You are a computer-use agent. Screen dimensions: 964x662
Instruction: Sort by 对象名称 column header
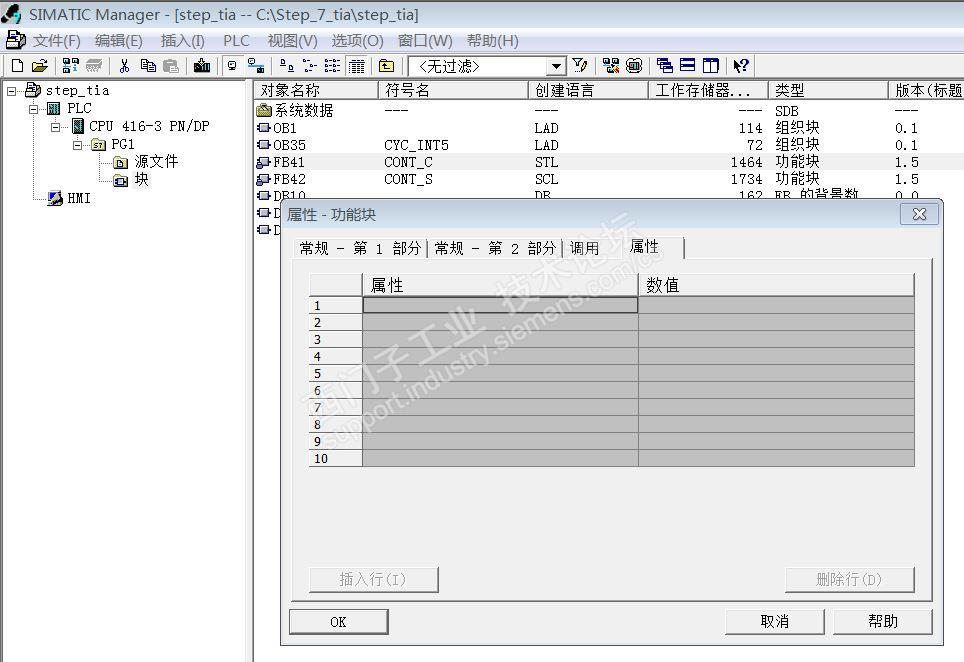click(316, 90)
